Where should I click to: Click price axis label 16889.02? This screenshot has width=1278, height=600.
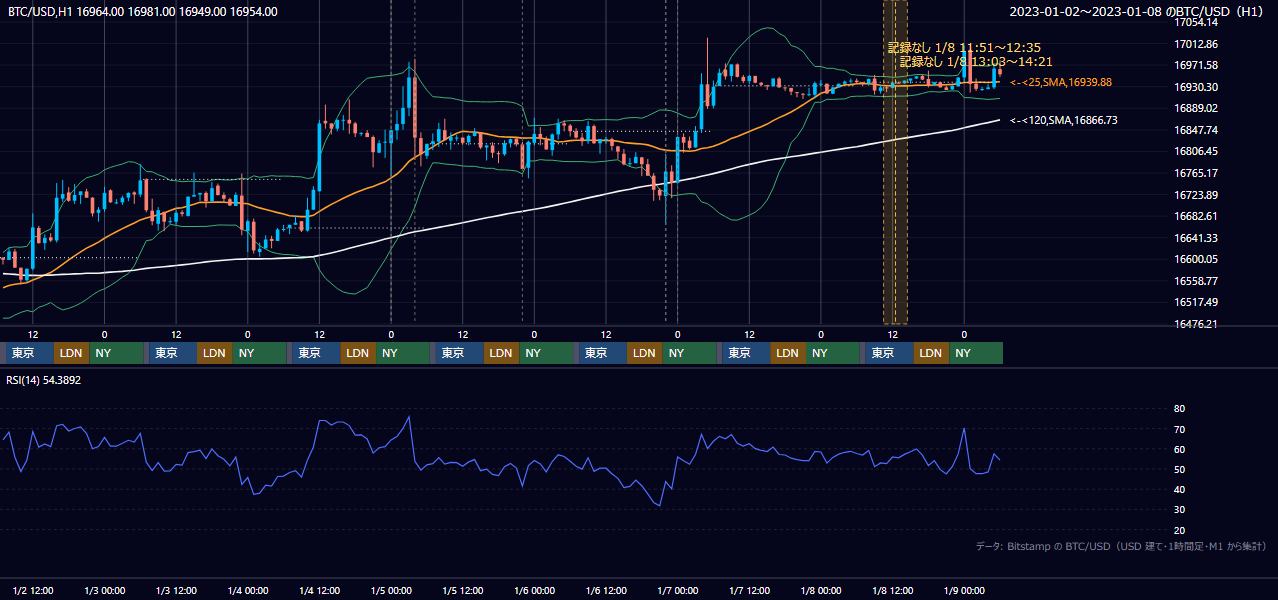pyautogui.click(x=1195, y=108)
